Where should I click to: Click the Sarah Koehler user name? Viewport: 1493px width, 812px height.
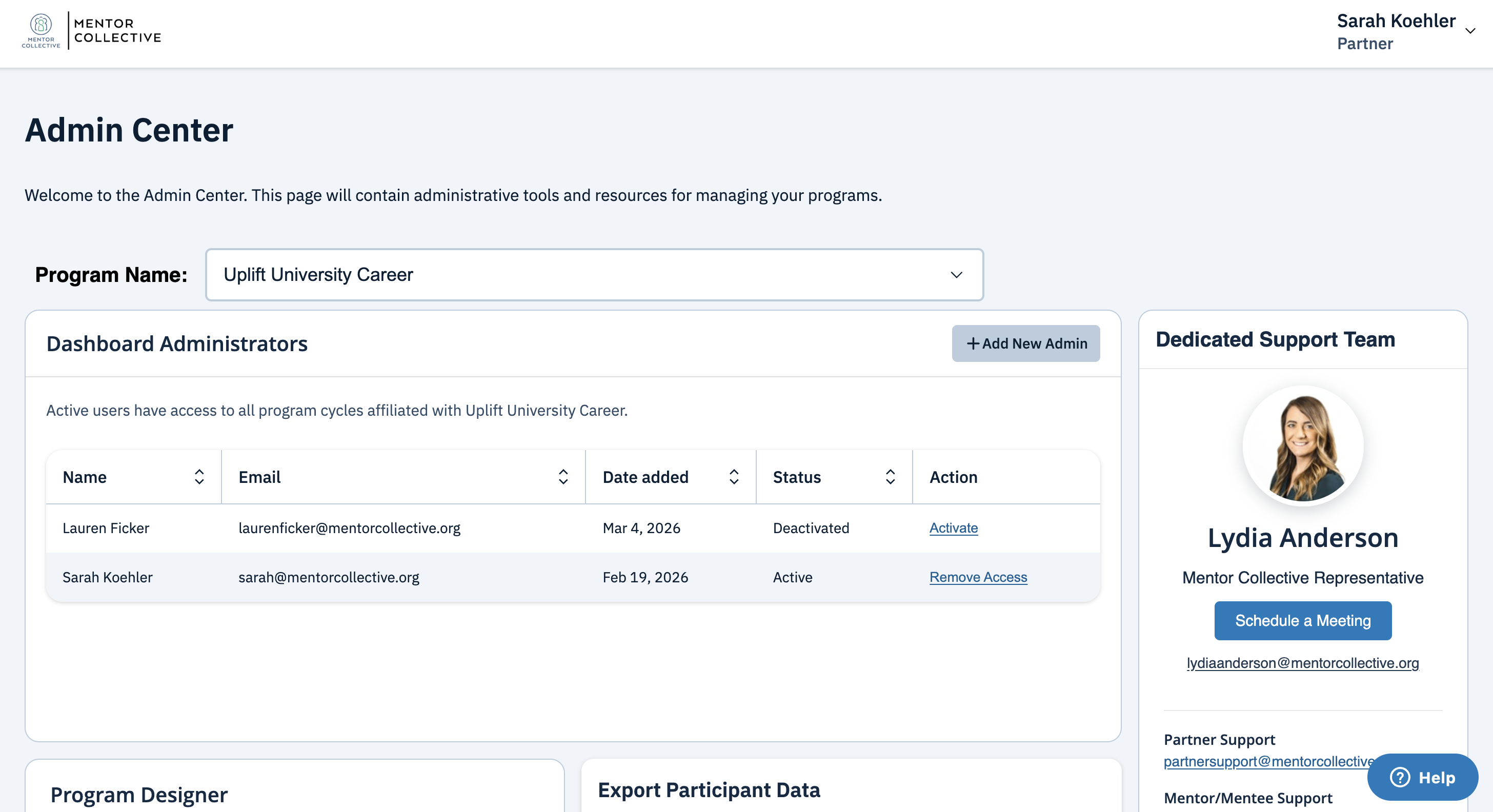click(x=1396, y=21)
